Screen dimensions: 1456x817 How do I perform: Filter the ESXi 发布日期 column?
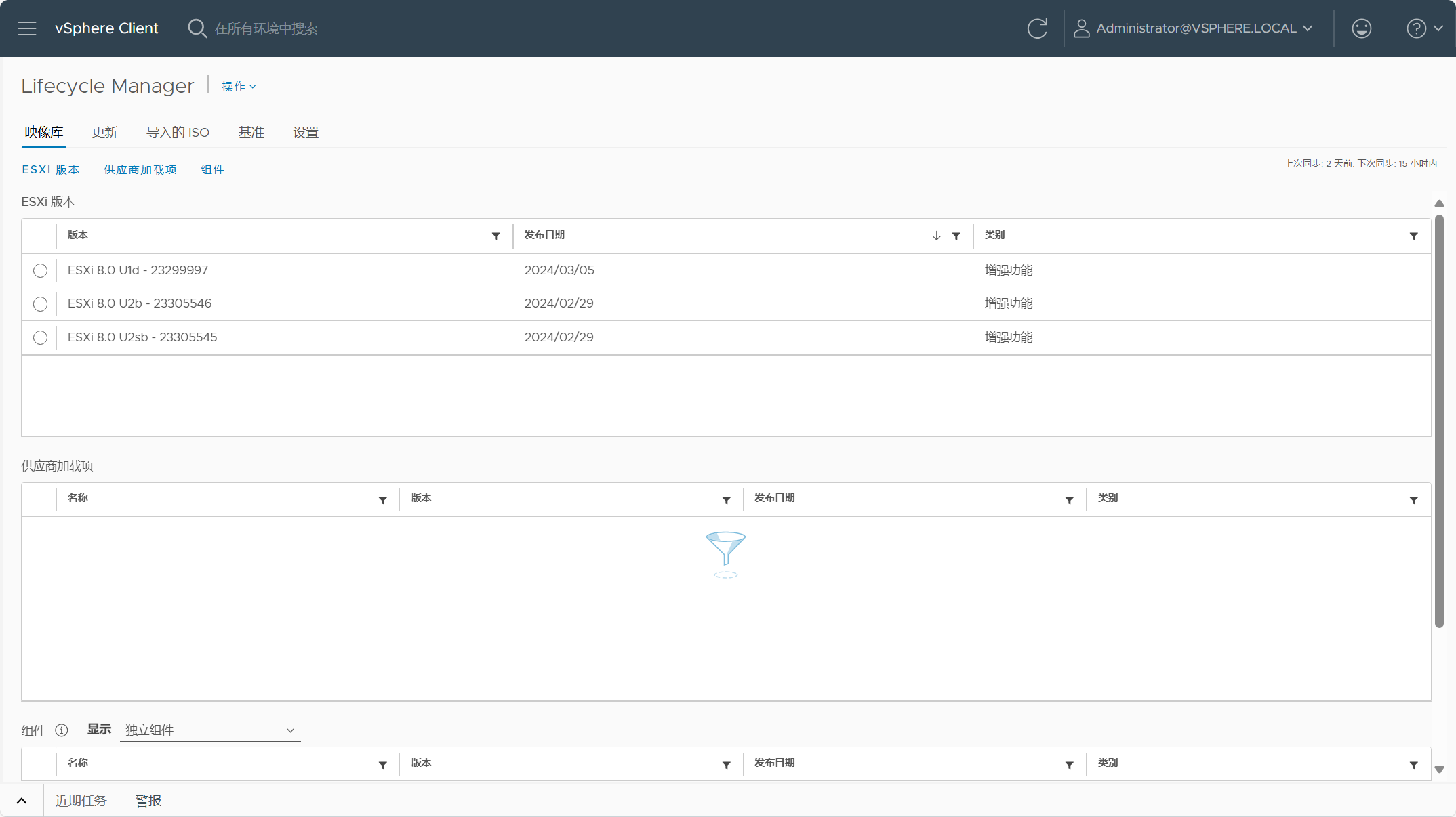point(956,236)
